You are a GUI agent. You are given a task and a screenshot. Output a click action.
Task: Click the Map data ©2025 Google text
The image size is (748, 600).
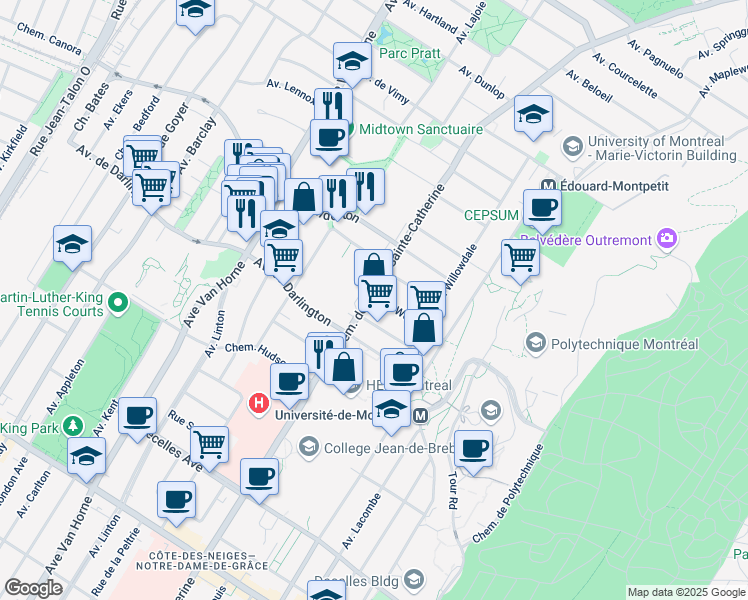point(686,592)
